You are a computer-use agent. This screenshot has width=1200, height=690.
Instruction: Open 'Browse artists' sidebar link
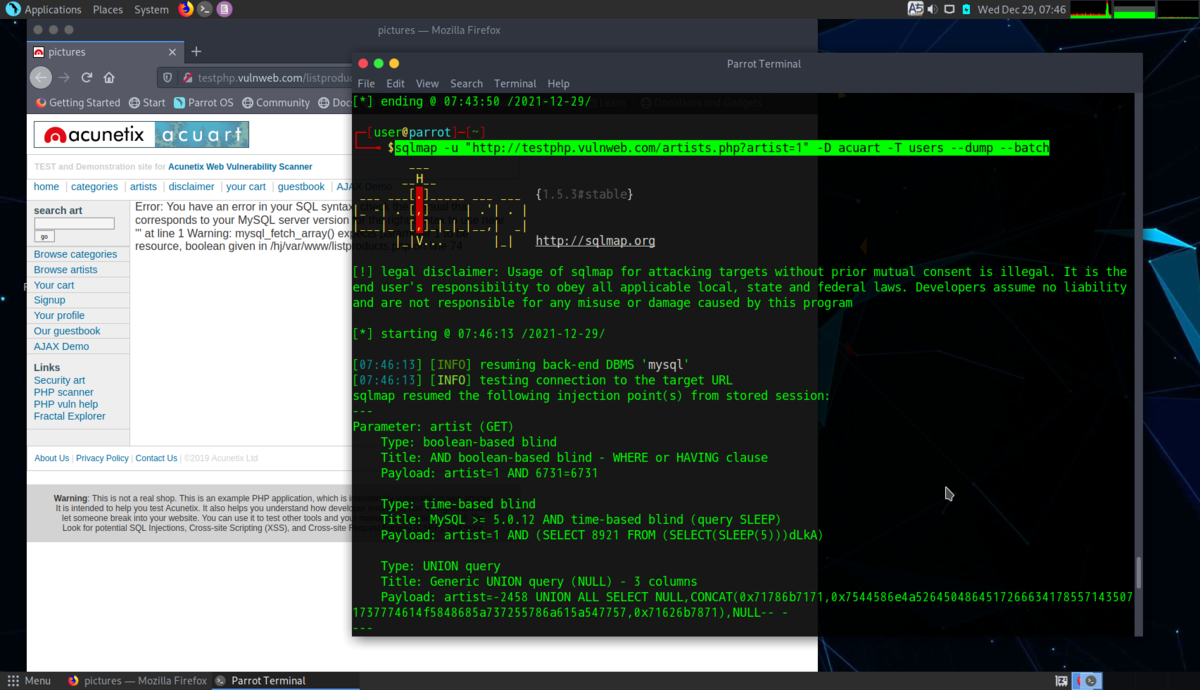coord(66,270)
